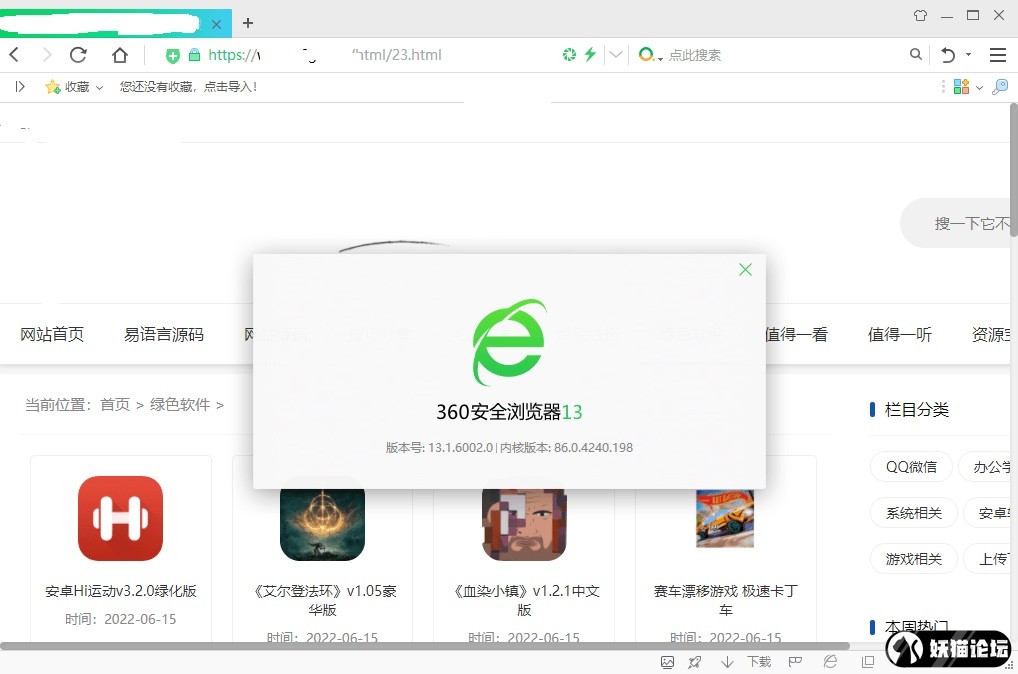Open the 血染小镇 pixel face thumbnail

coord(524,525)
